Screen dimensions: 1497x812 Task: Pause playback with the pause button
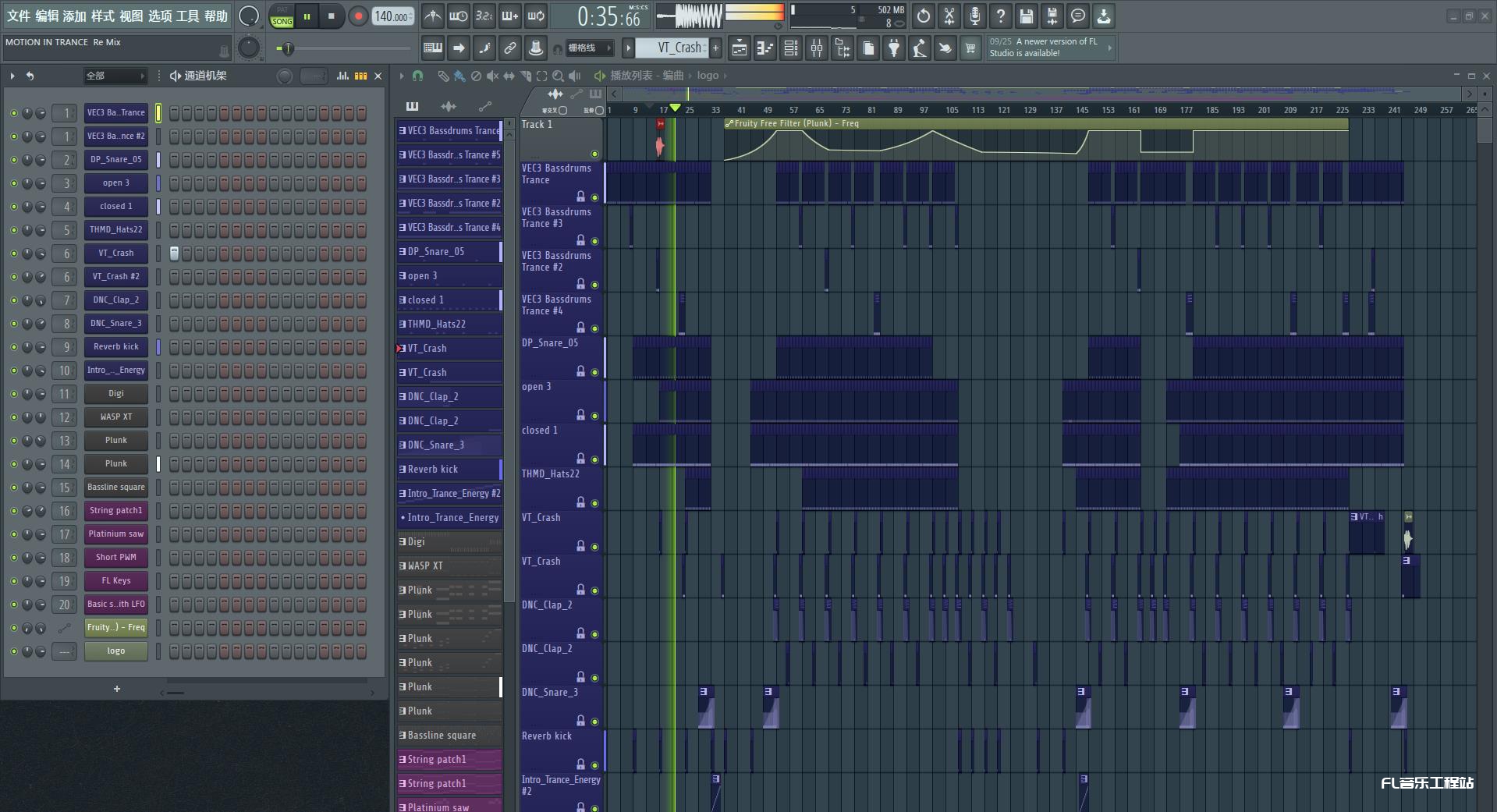(307, 16)
